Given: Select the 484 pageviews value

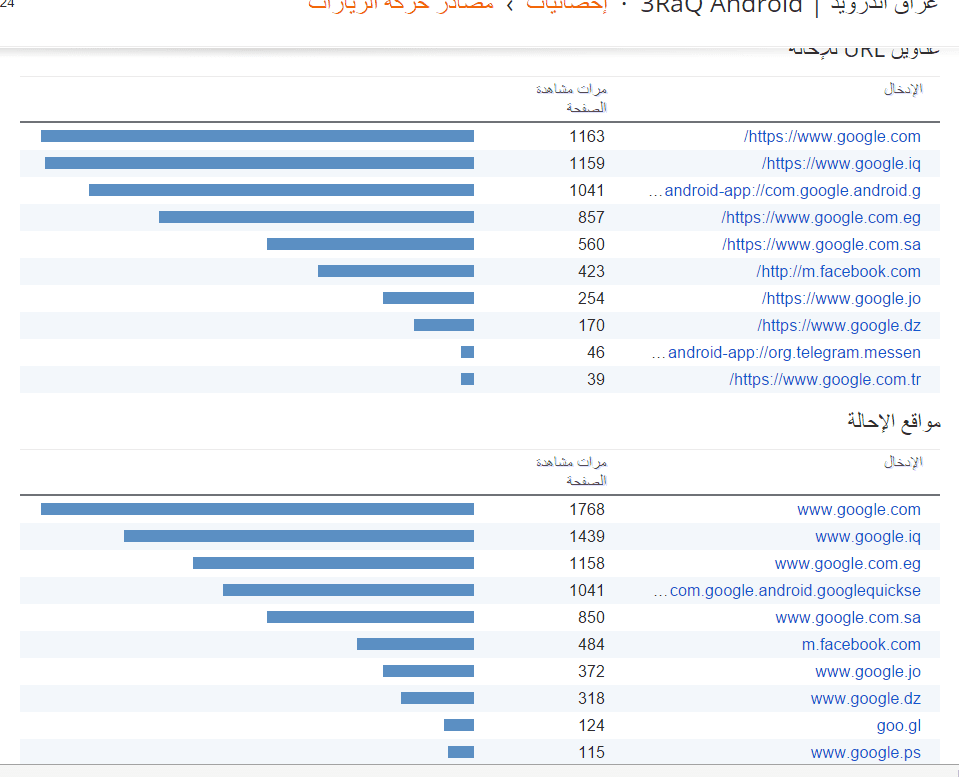Looking at the screenshot, I should [x=591, y=644].
